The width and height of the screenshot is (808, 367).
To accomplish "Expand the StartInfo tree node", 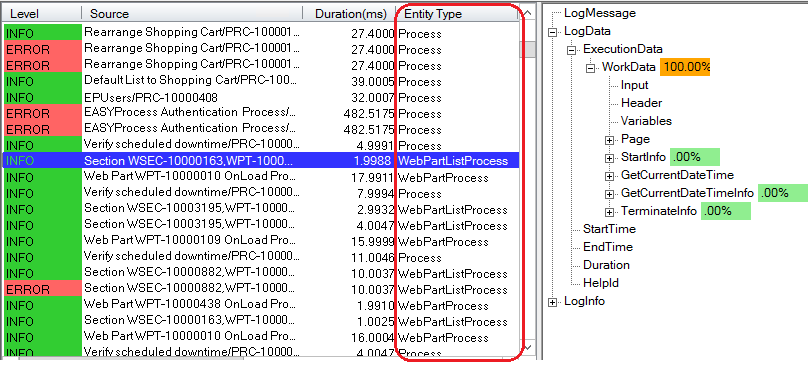I will (x=610, y=158).
